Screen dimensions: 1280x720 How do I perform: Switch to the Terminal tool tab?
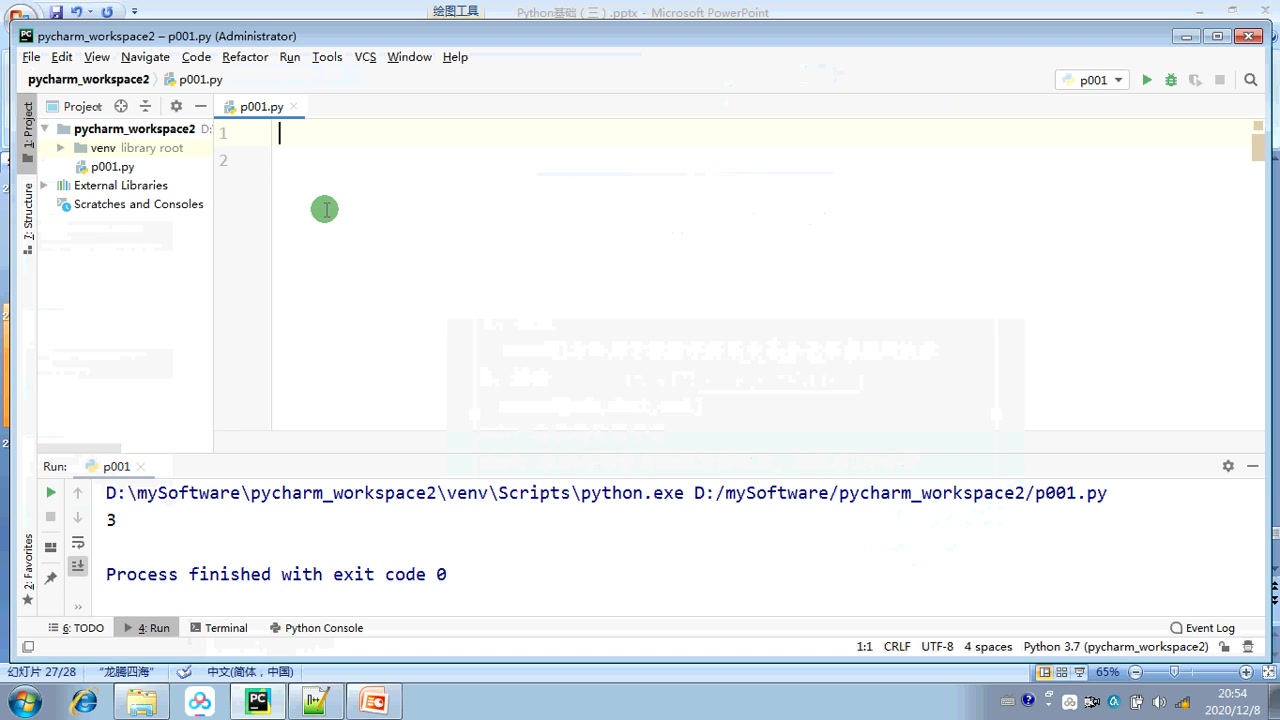point(219,628)
